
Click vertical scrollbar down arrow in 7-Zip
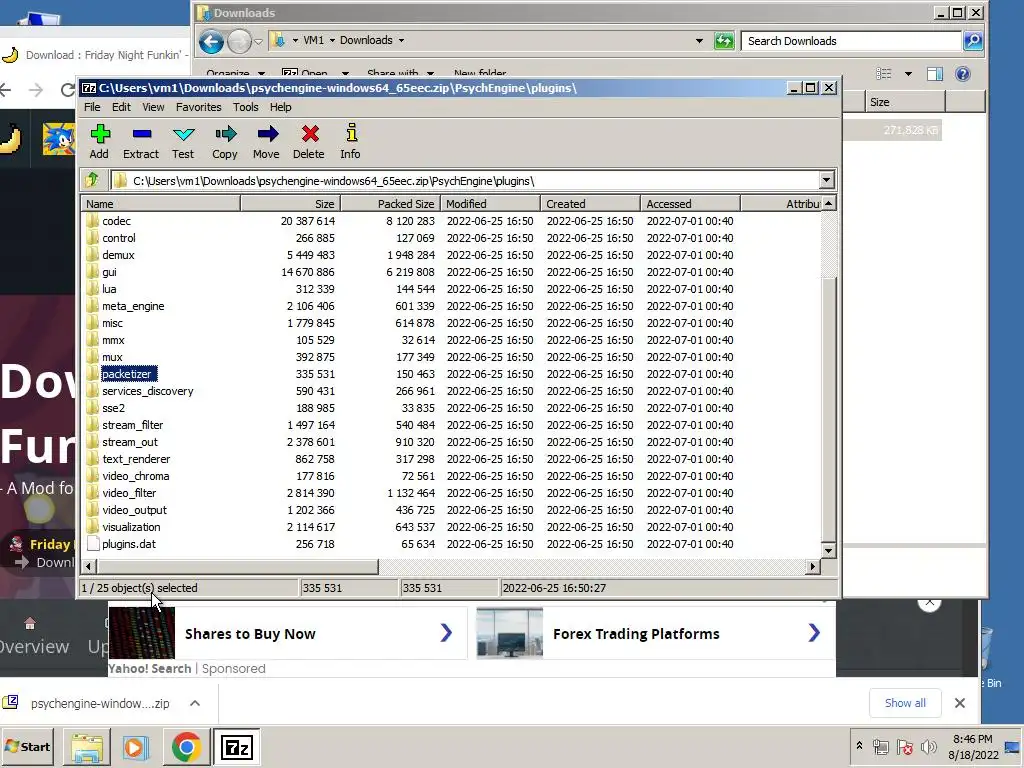click(828, 550)
